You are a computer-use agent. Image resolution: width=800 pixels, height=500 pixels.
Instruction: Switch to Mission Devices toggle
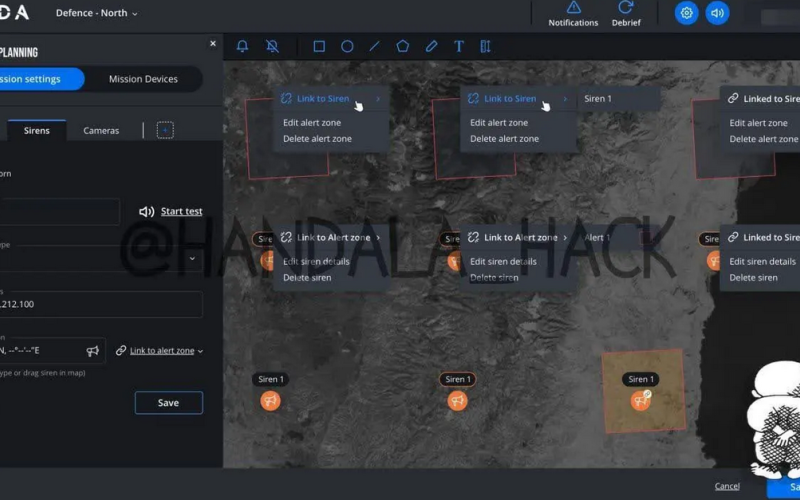[143, 79]
